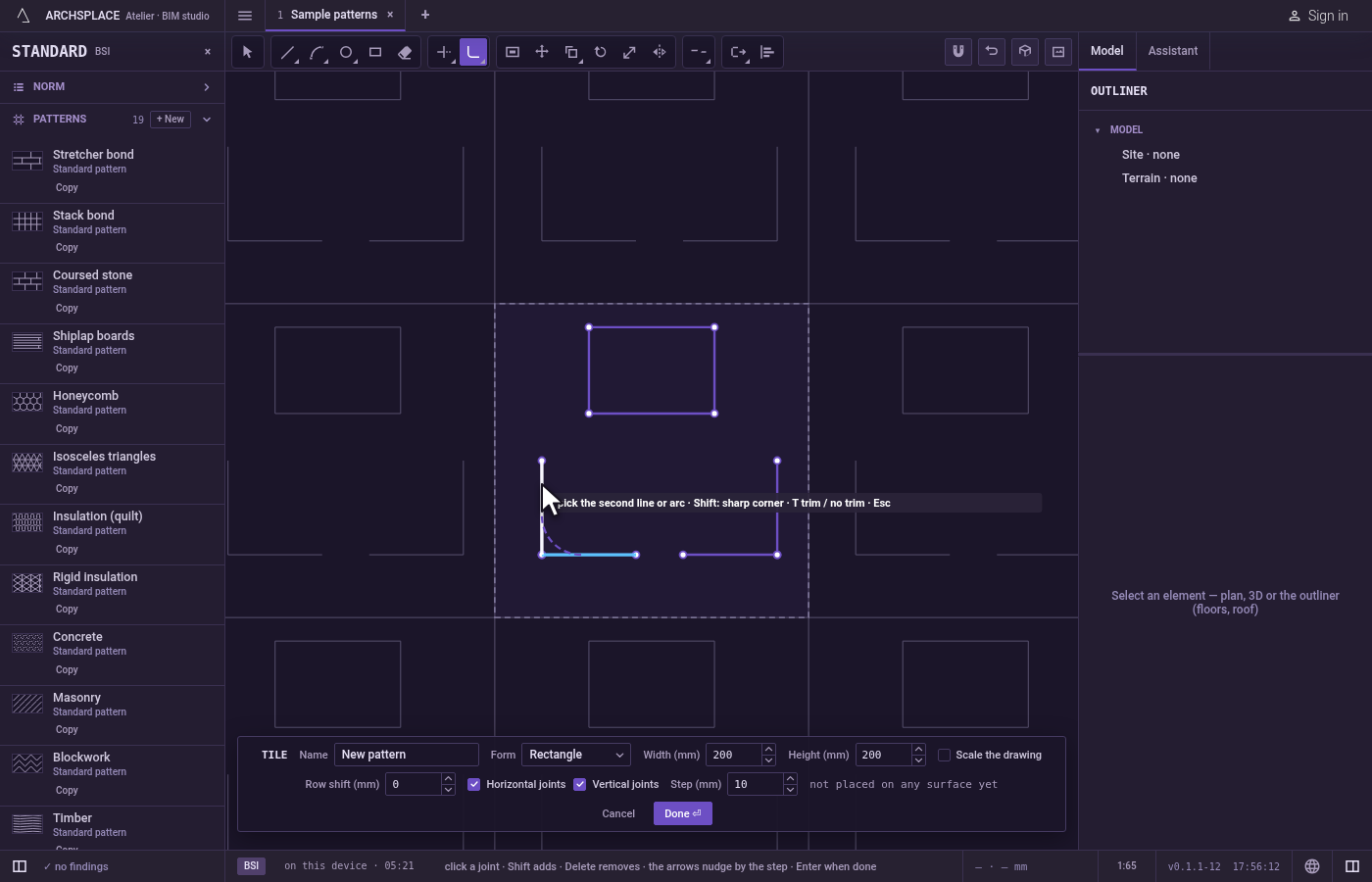This screenshot has width=1372, height=882.
Task: Pick the Eraser tool
Action: [x=405, y=52]
